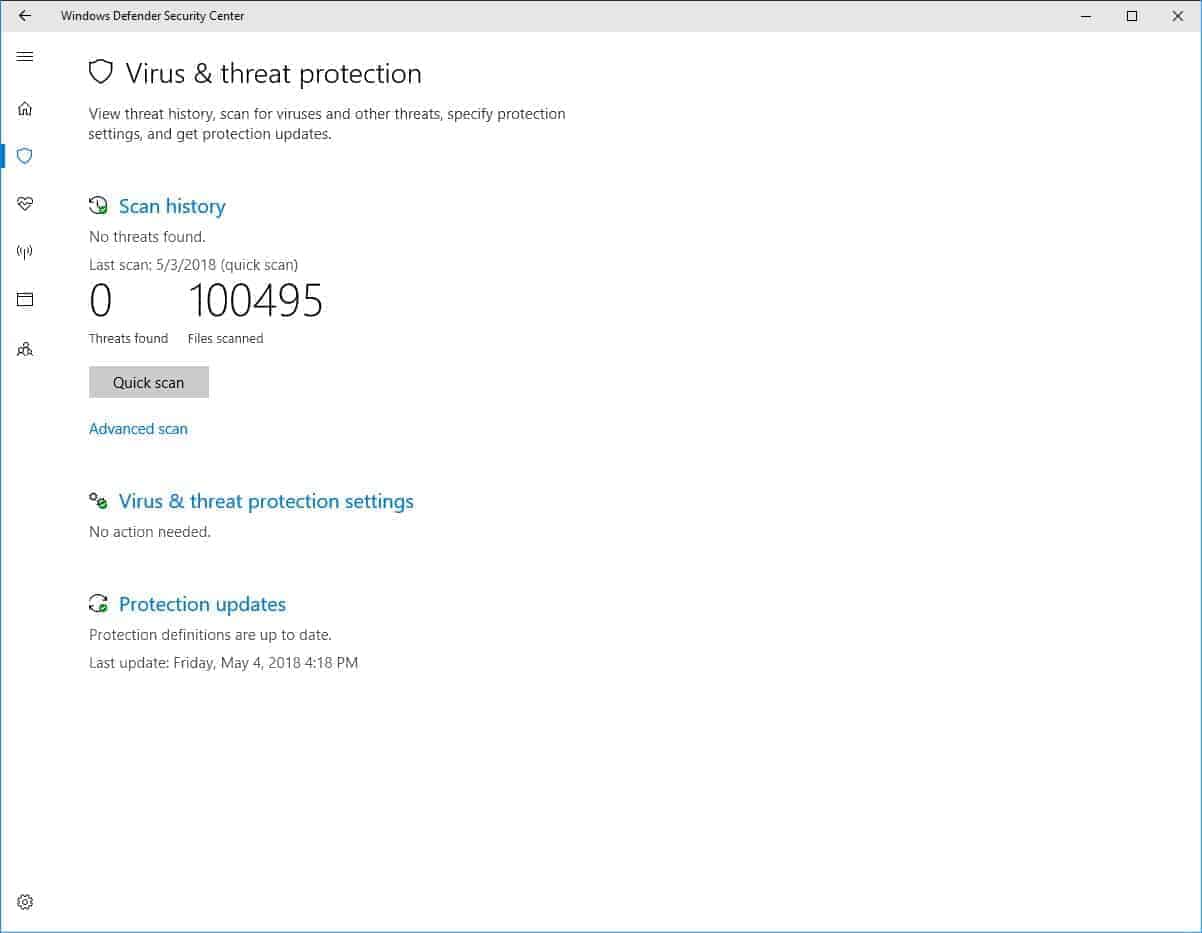Minimize the Windows Defender window
The image size is (1202, 933).
(x=1086, y=16)
